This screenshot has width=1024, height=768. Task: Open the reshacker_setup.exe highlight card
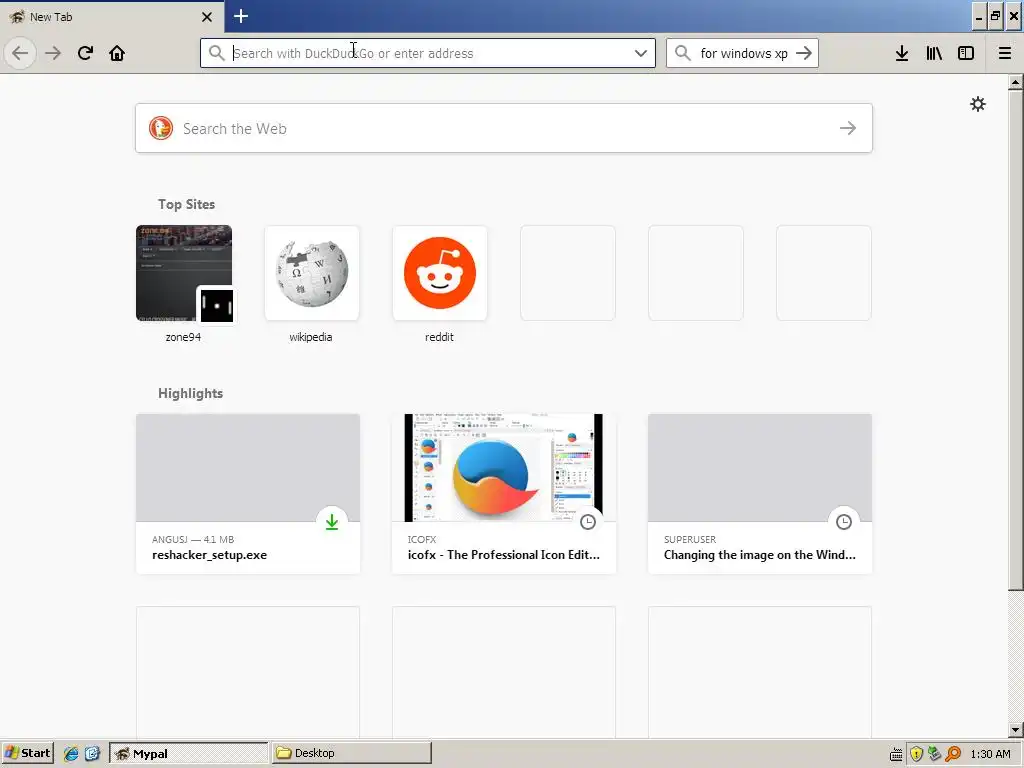[x=248, y=494]
